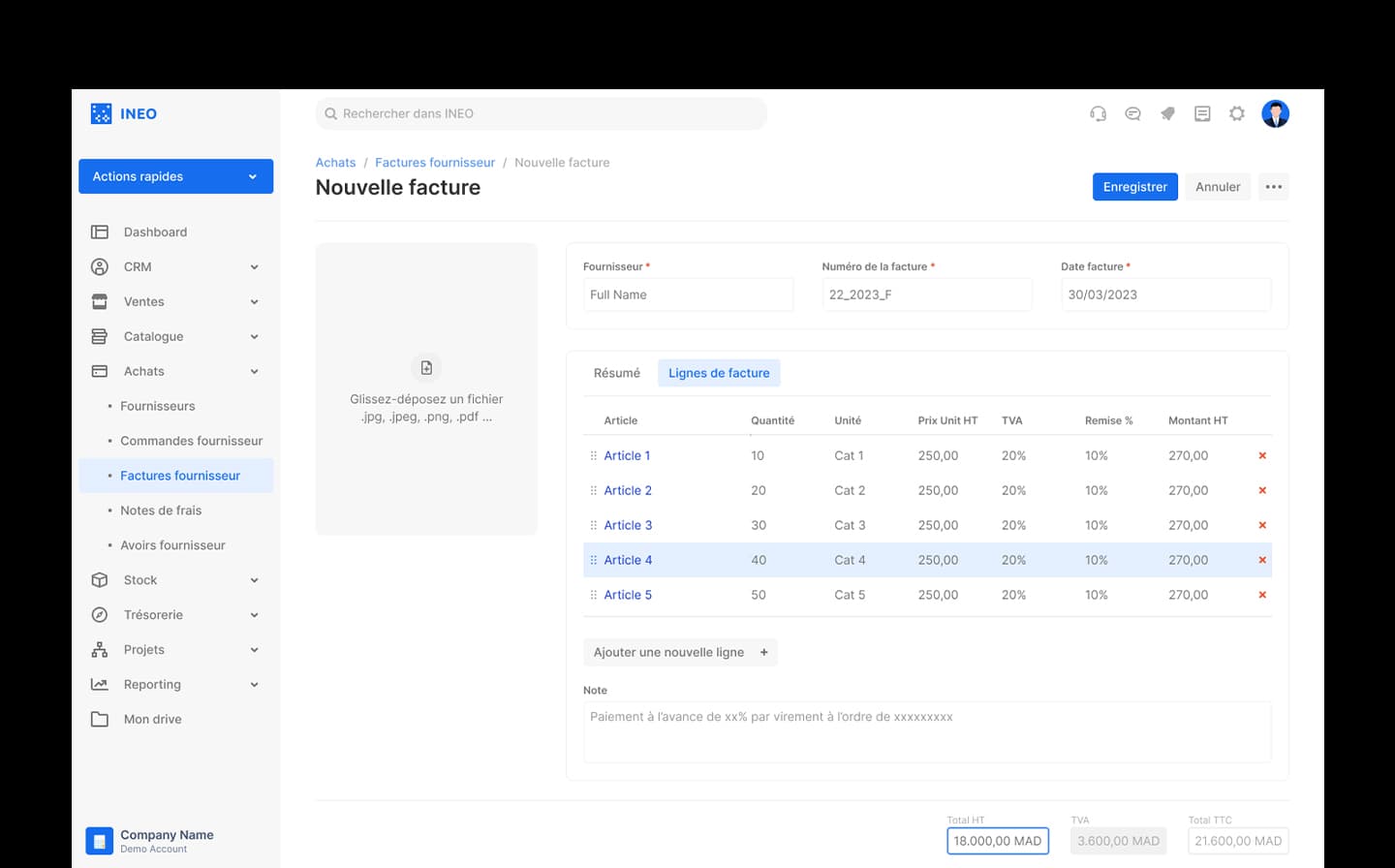The height and width of the screenshot is (868, 1395).
Task: Click the file upload icon in dropzone
Action: 426,368
